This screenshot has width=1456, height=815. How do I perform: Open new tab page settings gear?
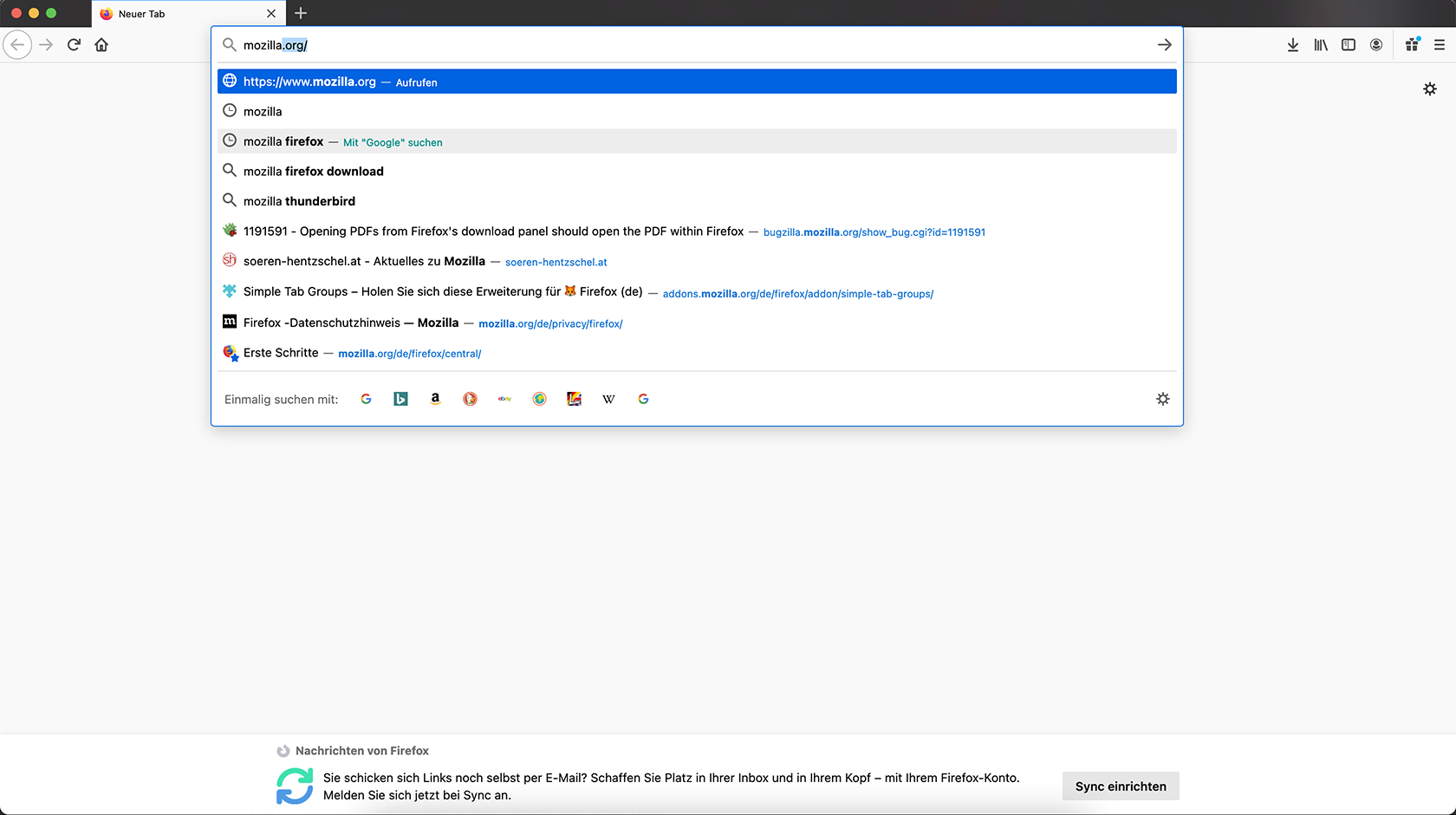[x=1430, y=88]
